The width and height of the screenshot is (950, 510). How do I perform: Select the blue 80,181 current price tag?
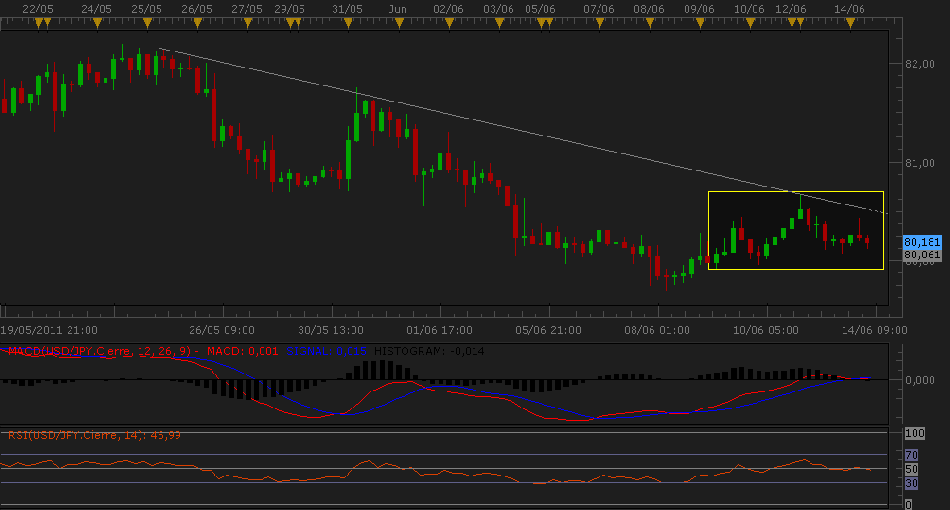922,242
